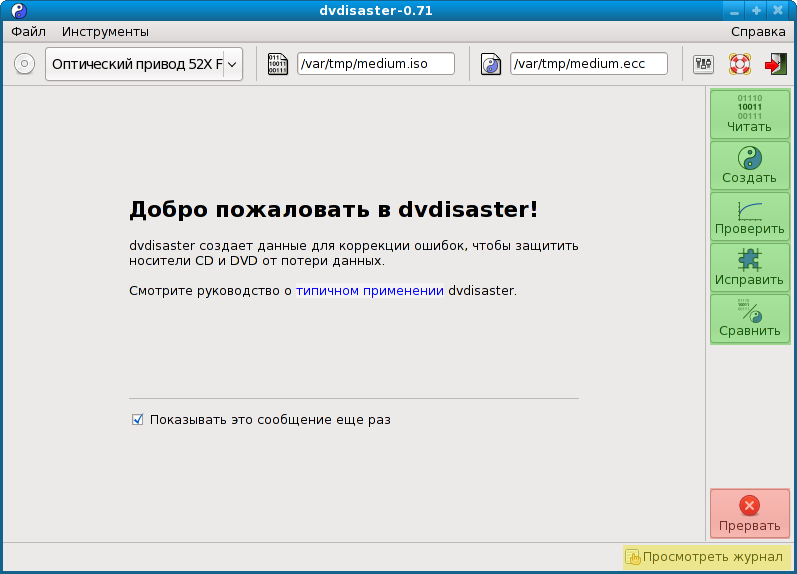Click the /var/tmp/medium.iso path field
797x574 pixels.
[376, 64]
